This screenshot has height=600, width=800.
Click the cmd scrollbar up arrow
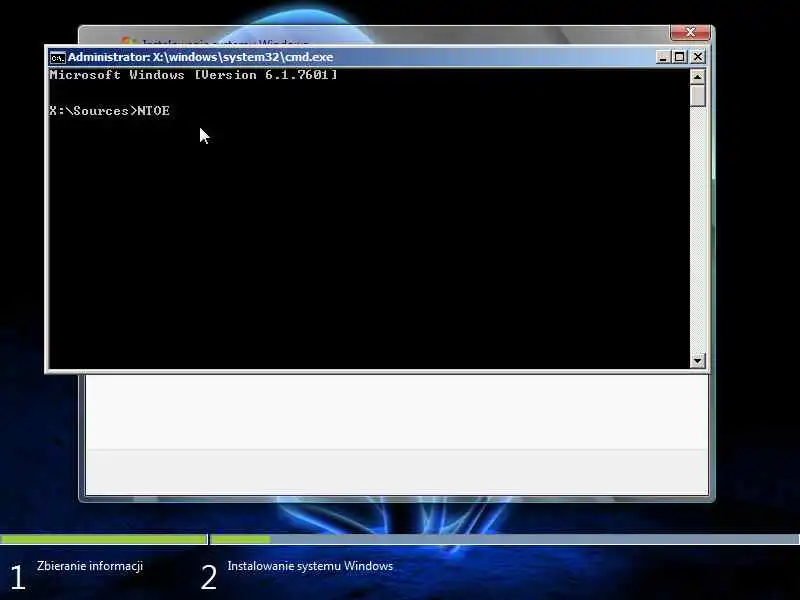point(697,77)
